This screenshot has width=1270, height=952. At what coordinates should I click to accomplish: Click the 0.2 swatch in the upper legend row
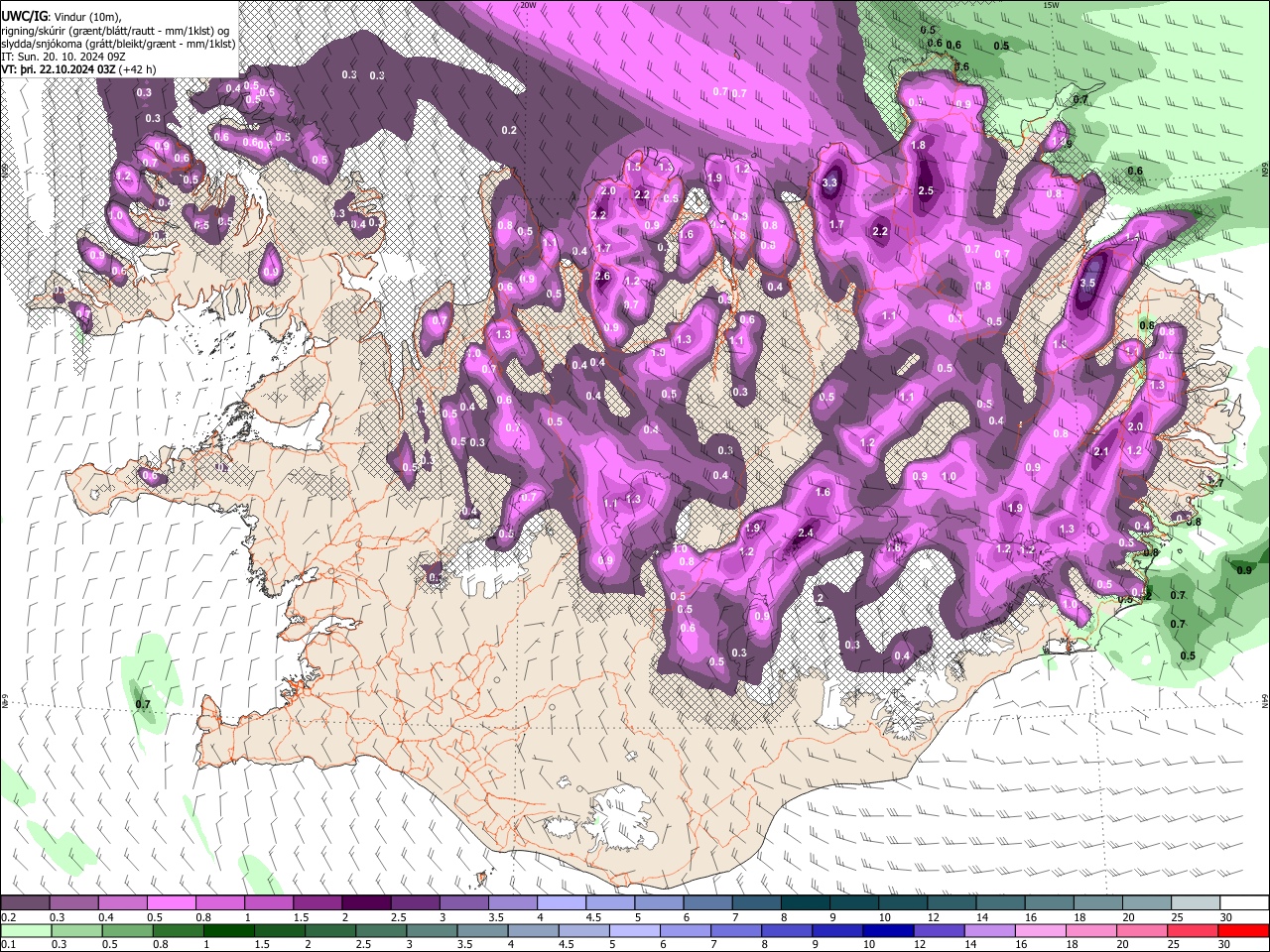click(25, 903)
